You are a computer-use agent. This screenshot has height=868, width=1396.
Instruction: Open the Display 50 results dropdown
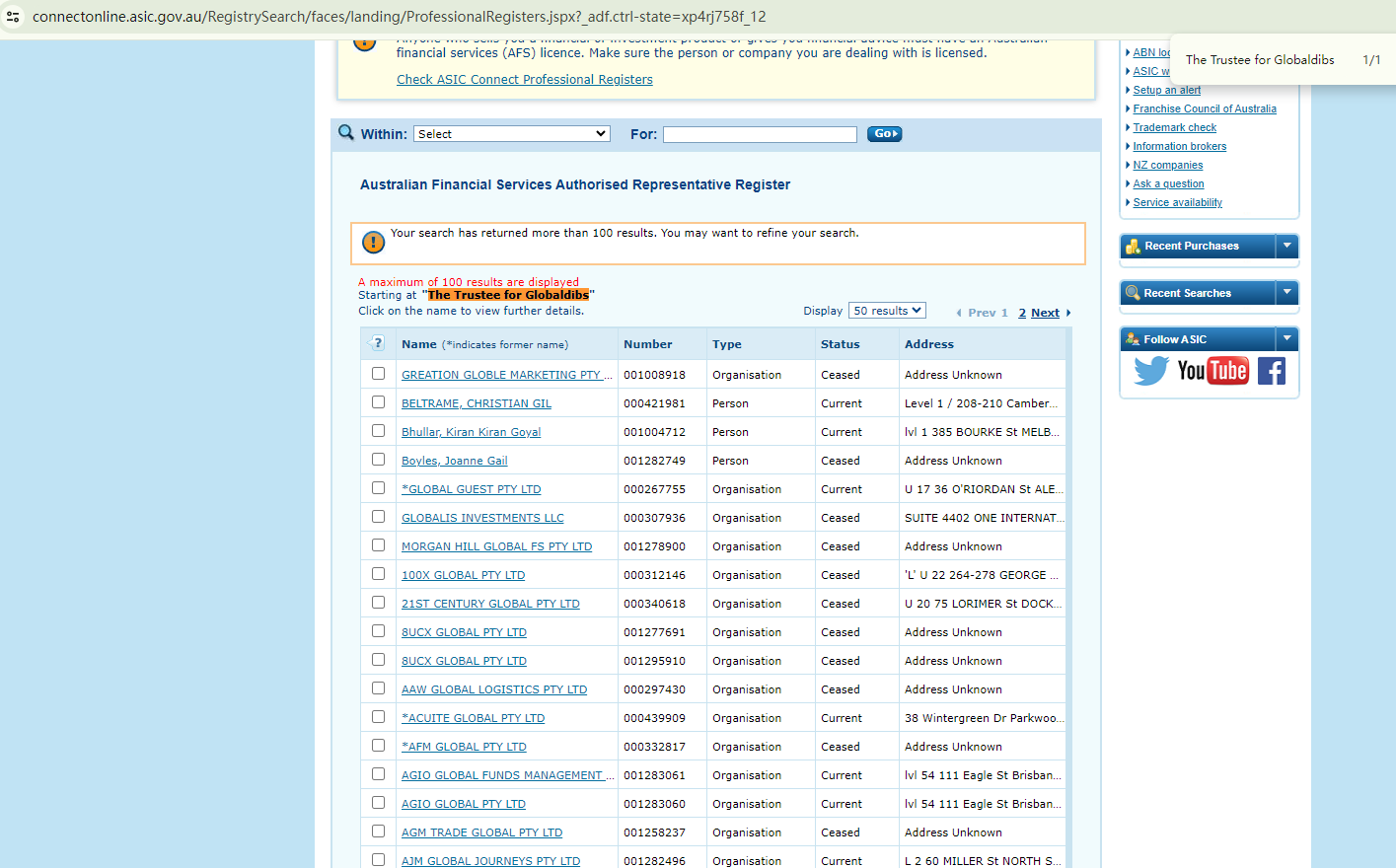tap(887, 311)
